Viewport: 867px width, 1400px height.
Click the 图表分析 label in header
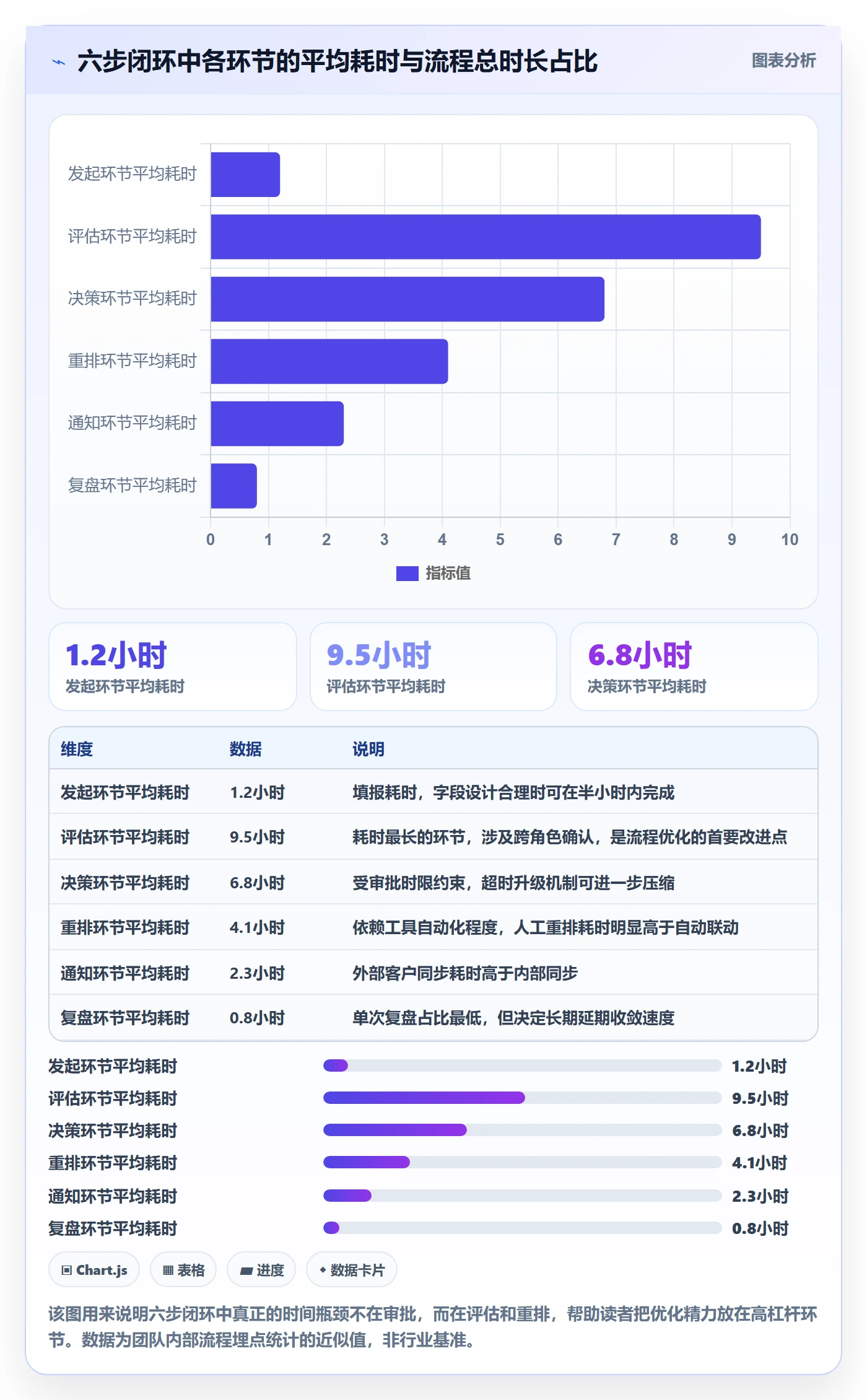[783, 61]
